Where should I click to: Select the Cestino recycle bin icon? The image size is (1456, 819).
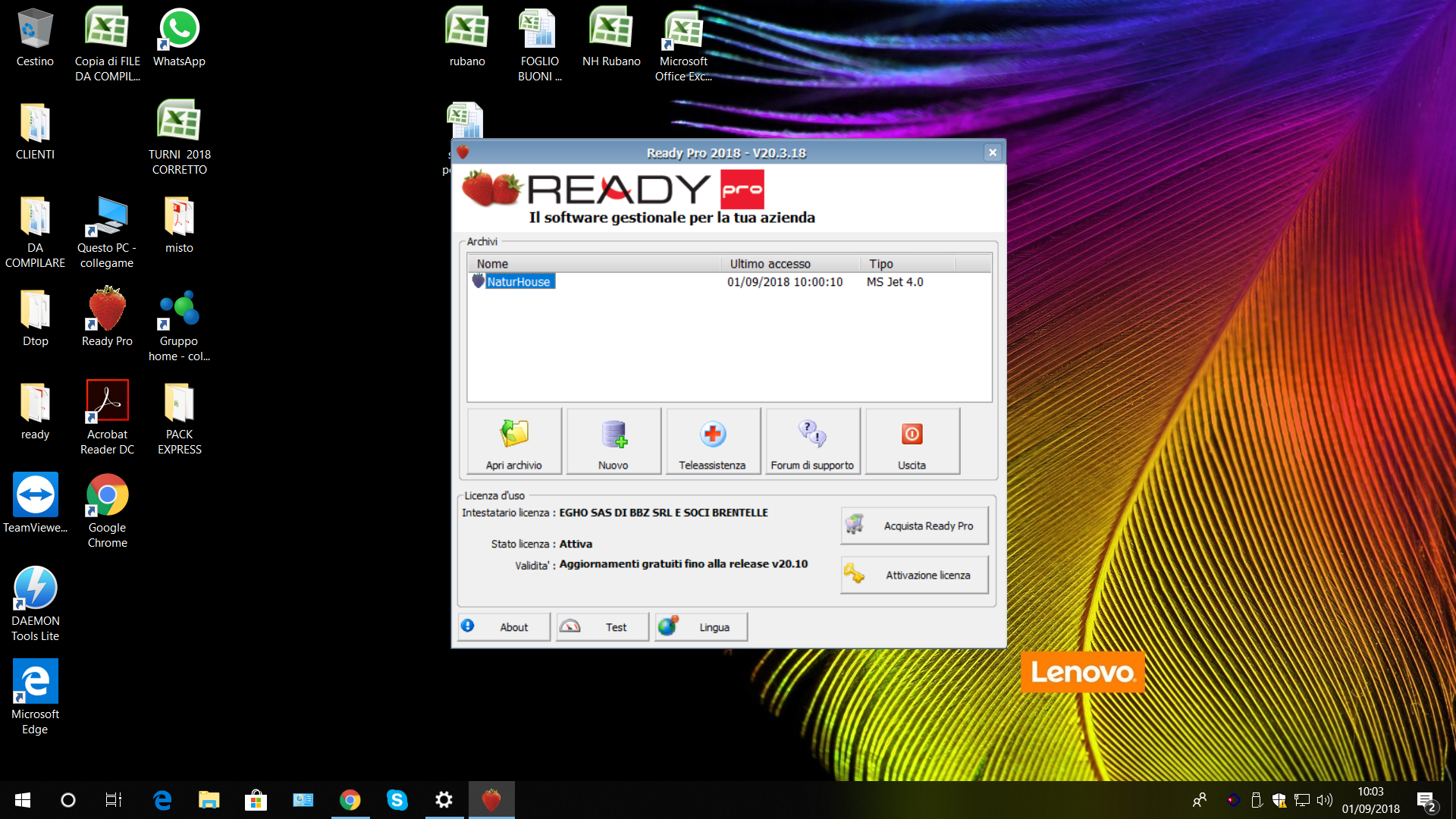35,38
